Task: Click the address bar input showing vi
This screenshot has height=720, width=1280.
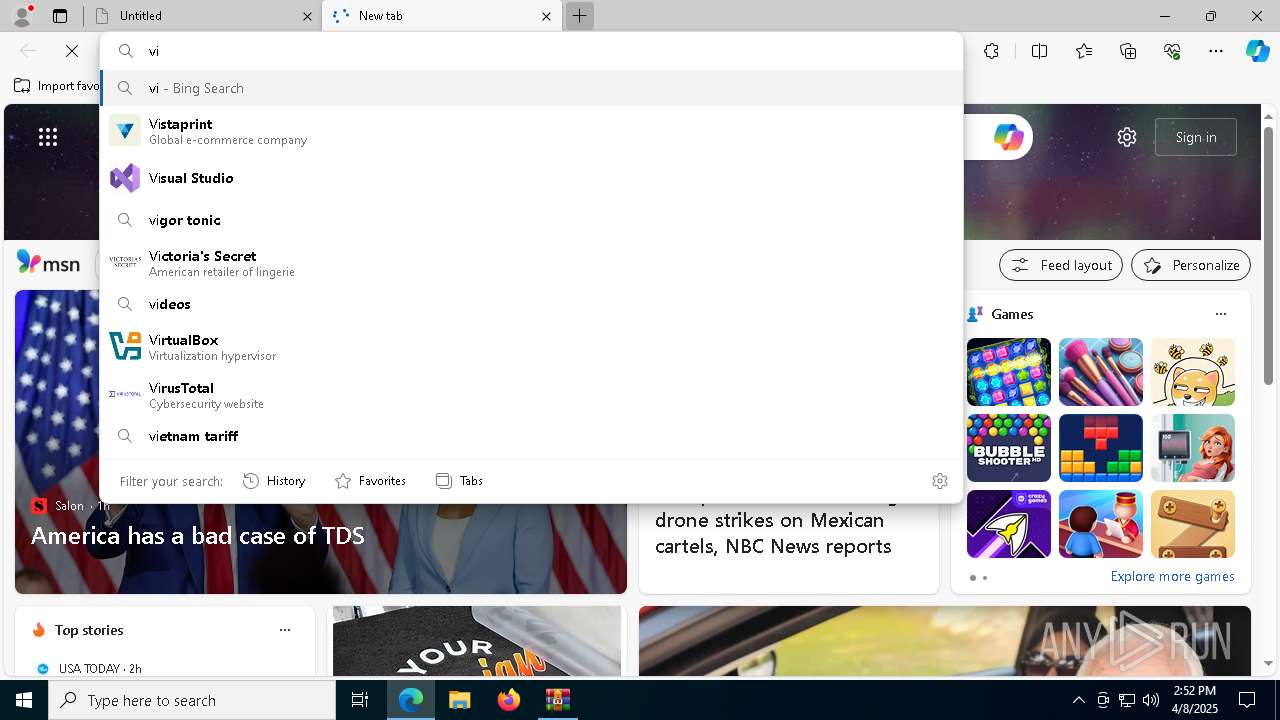Action: (532, 51)
